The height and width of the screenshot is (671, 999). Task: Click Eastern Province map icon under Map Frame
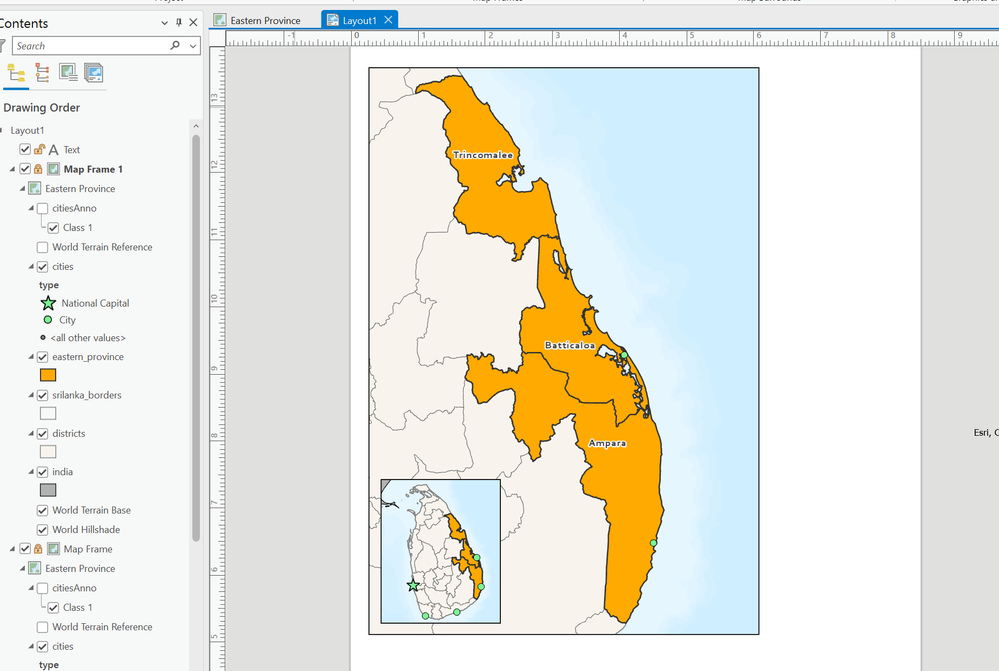click(34, 568)
